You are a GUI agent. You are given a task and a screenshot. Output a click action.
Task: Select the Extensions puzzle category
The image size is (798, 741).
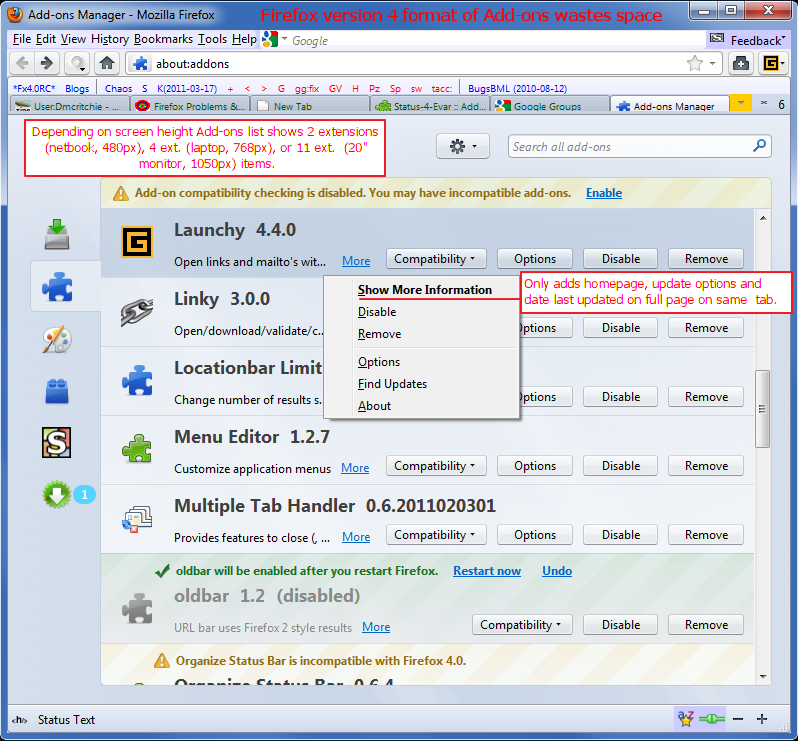click(x=57, y=286)
